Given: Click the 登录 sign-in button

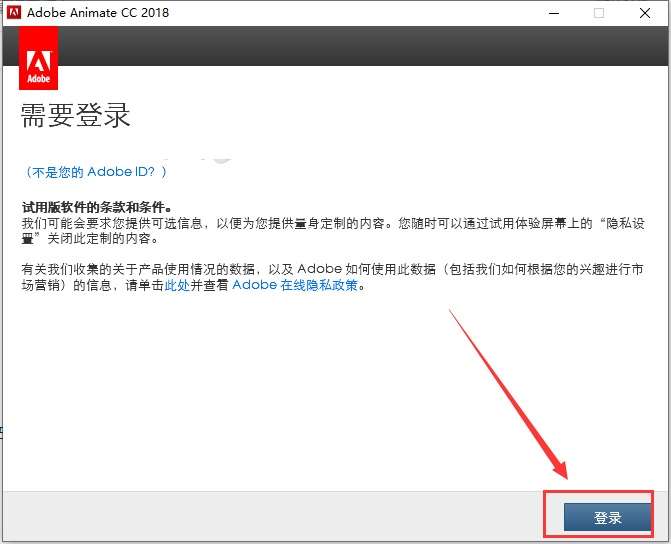Looking at the screenshot, I should [x=607, y=517].
